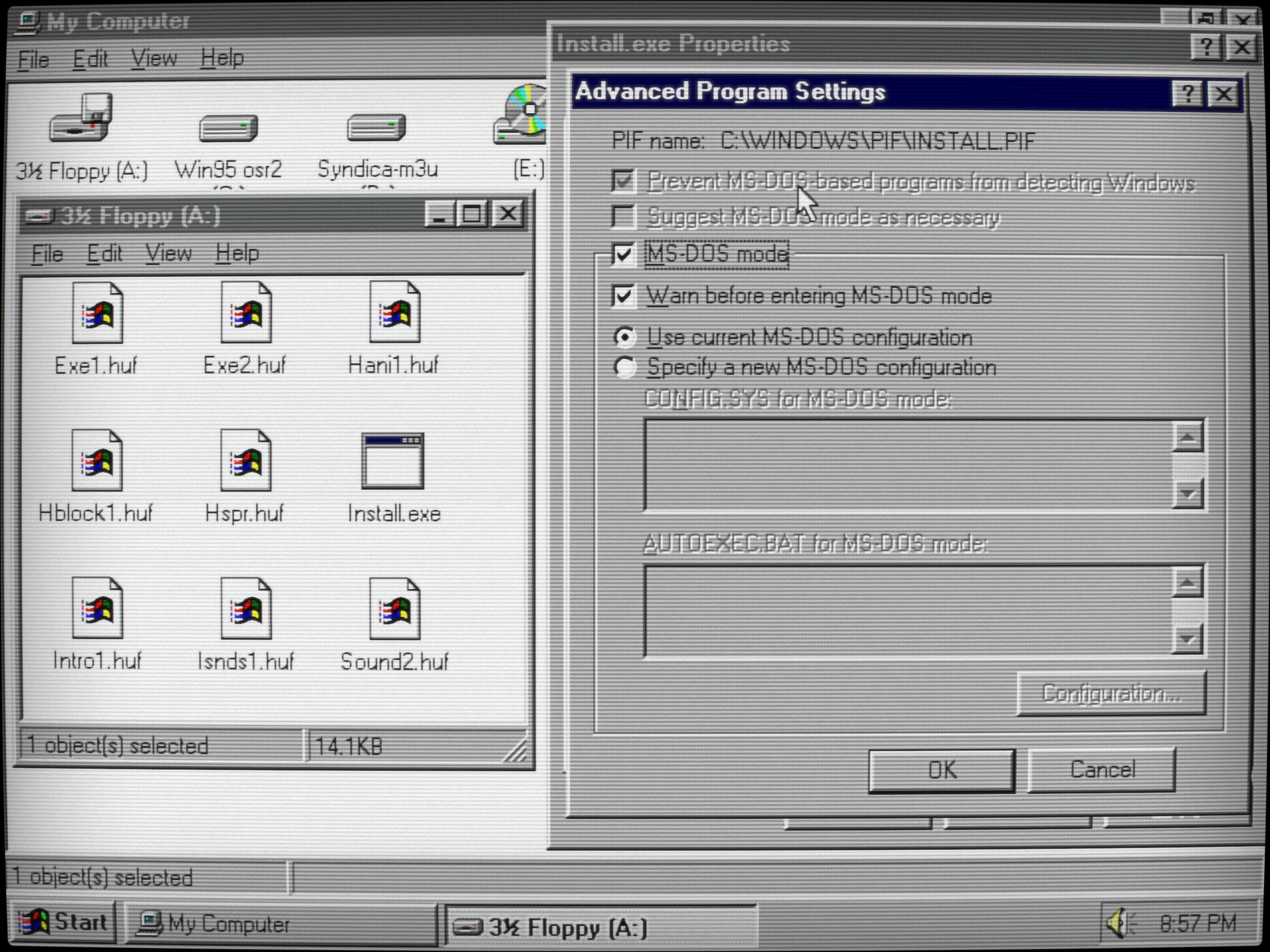Image resolution: width=1270 pixels, height=952 pixels.
Task: Choose Use current MS-DOS configuration option
Action: [625, 337]
